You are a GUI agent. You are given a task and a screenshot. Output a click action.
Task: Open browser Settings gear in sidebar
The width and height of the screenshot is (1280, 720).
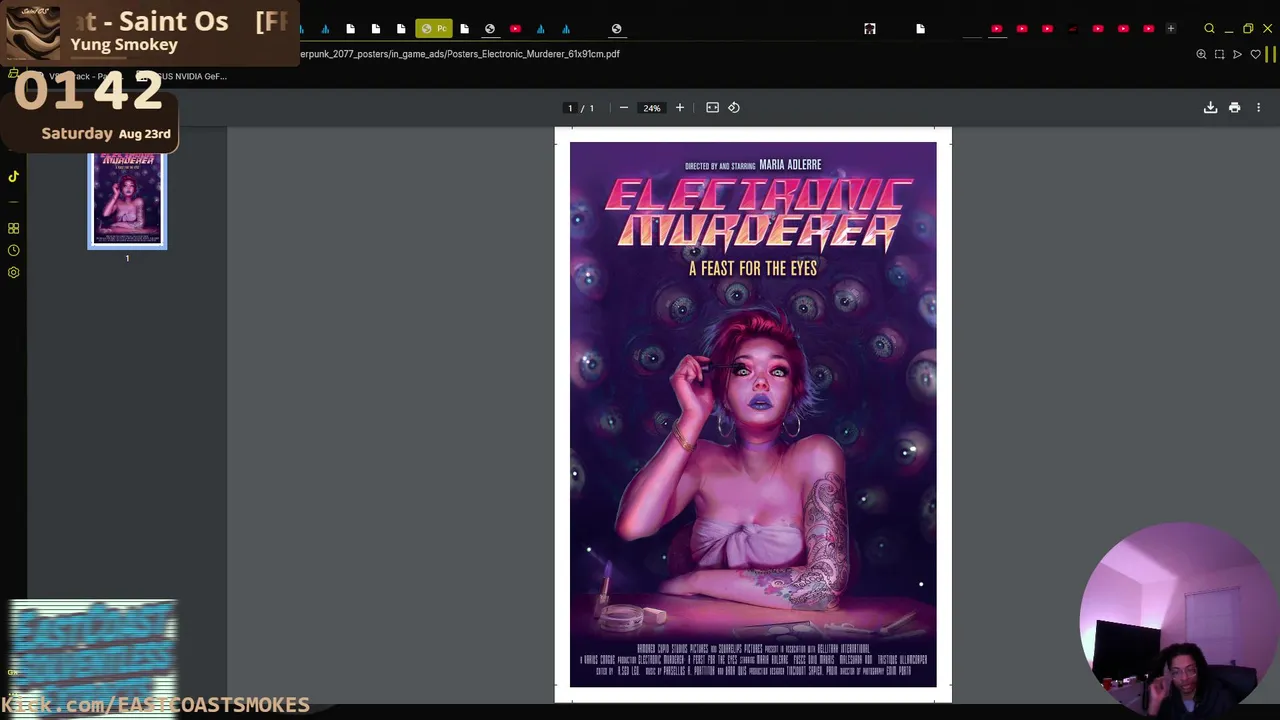coord(13,272)
